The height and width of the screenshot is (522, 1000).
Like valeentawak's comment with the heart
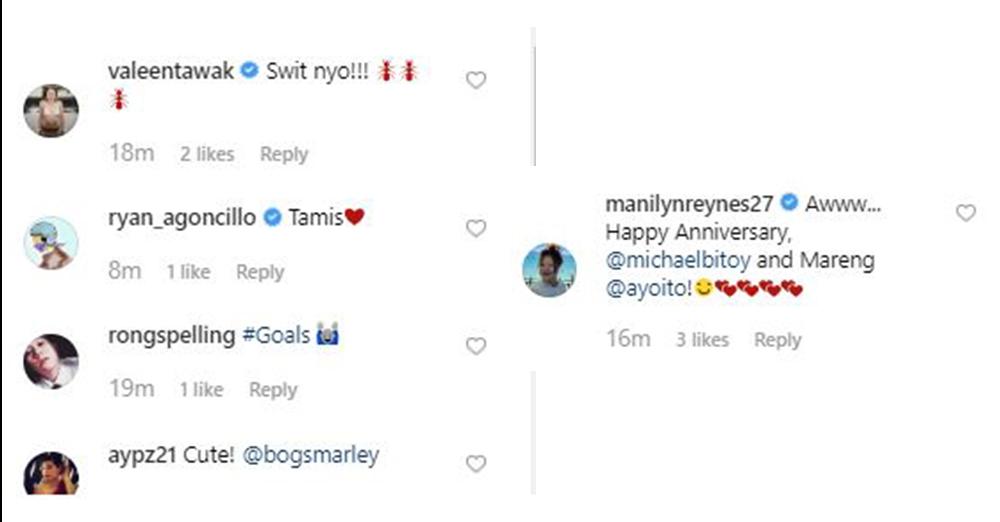[476, 80]
